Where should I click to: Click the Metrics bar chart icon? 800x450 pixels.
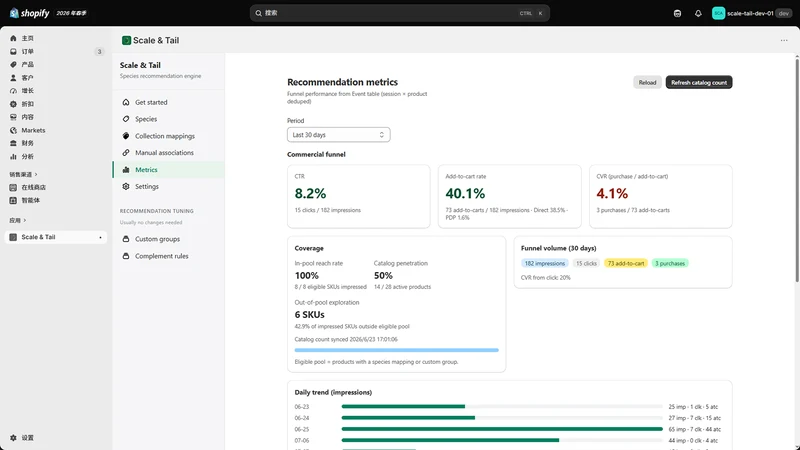click(x=126, y=169)
